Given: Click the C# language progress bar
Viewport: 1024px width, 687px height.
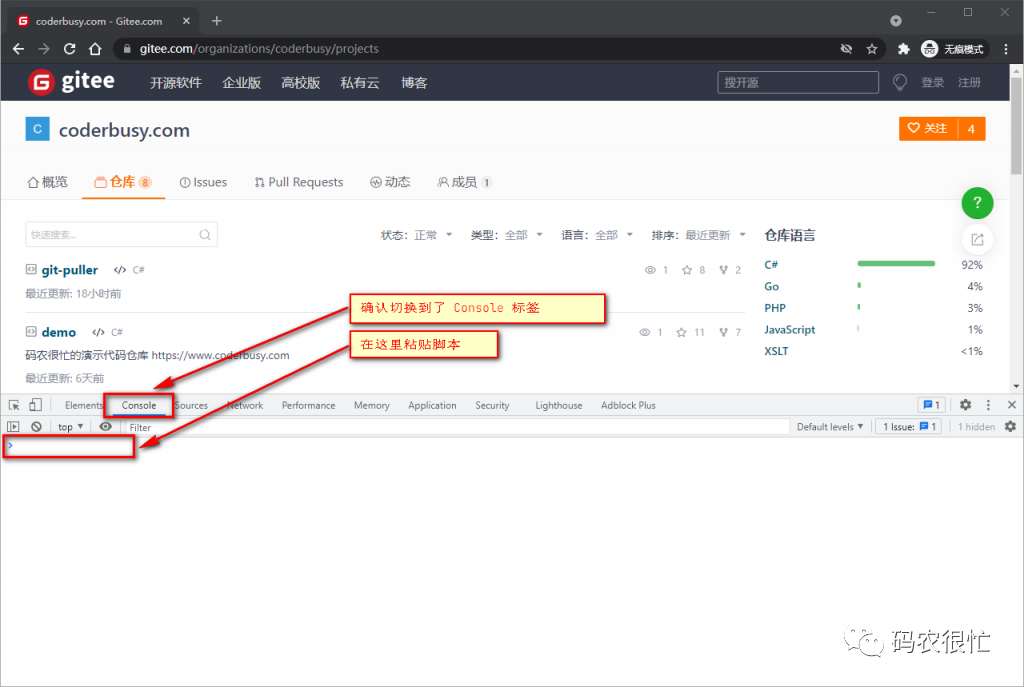Looking at the screenshot, I should 896,264.
